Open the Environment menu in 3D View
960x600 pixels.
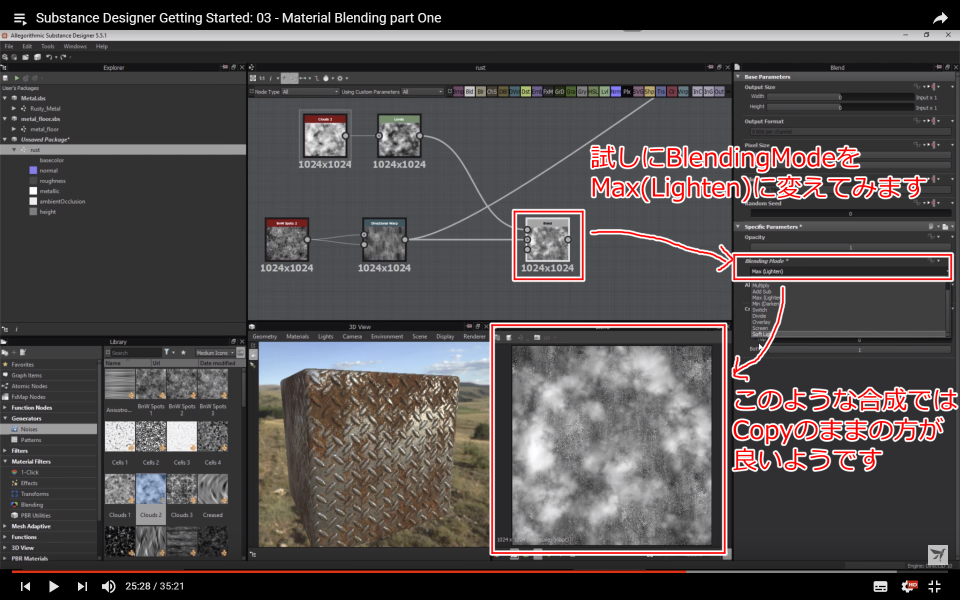pyautogui.click(x=386, y=336)
